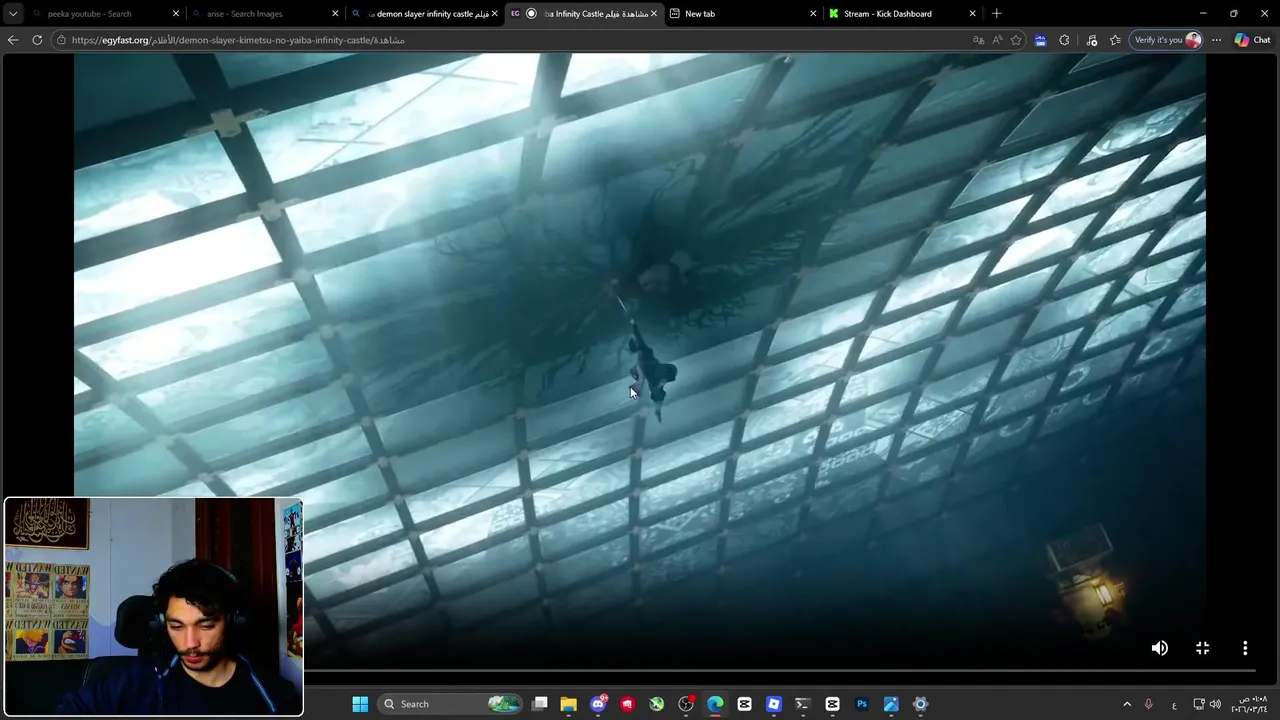Open the Windows Start menu
This screenshot has height=720, width=1280.
point(360,704)
